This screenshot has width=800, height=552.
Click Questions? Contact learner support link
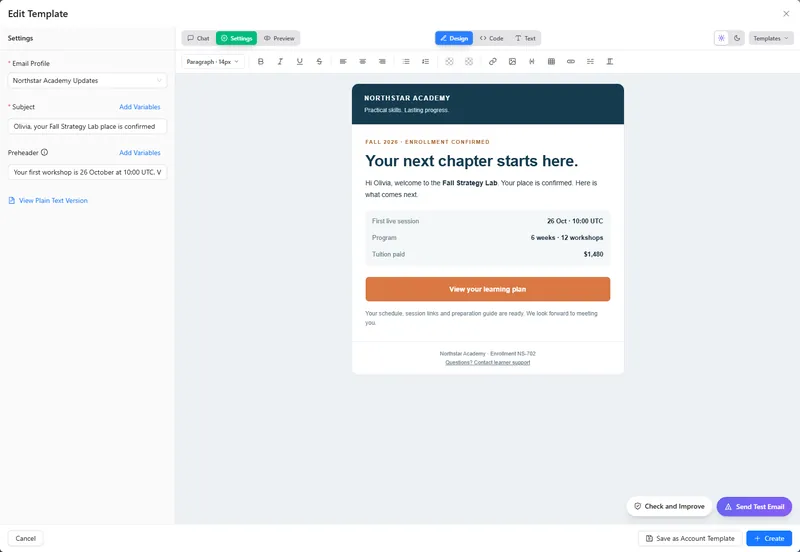click(x=488, y=363)
